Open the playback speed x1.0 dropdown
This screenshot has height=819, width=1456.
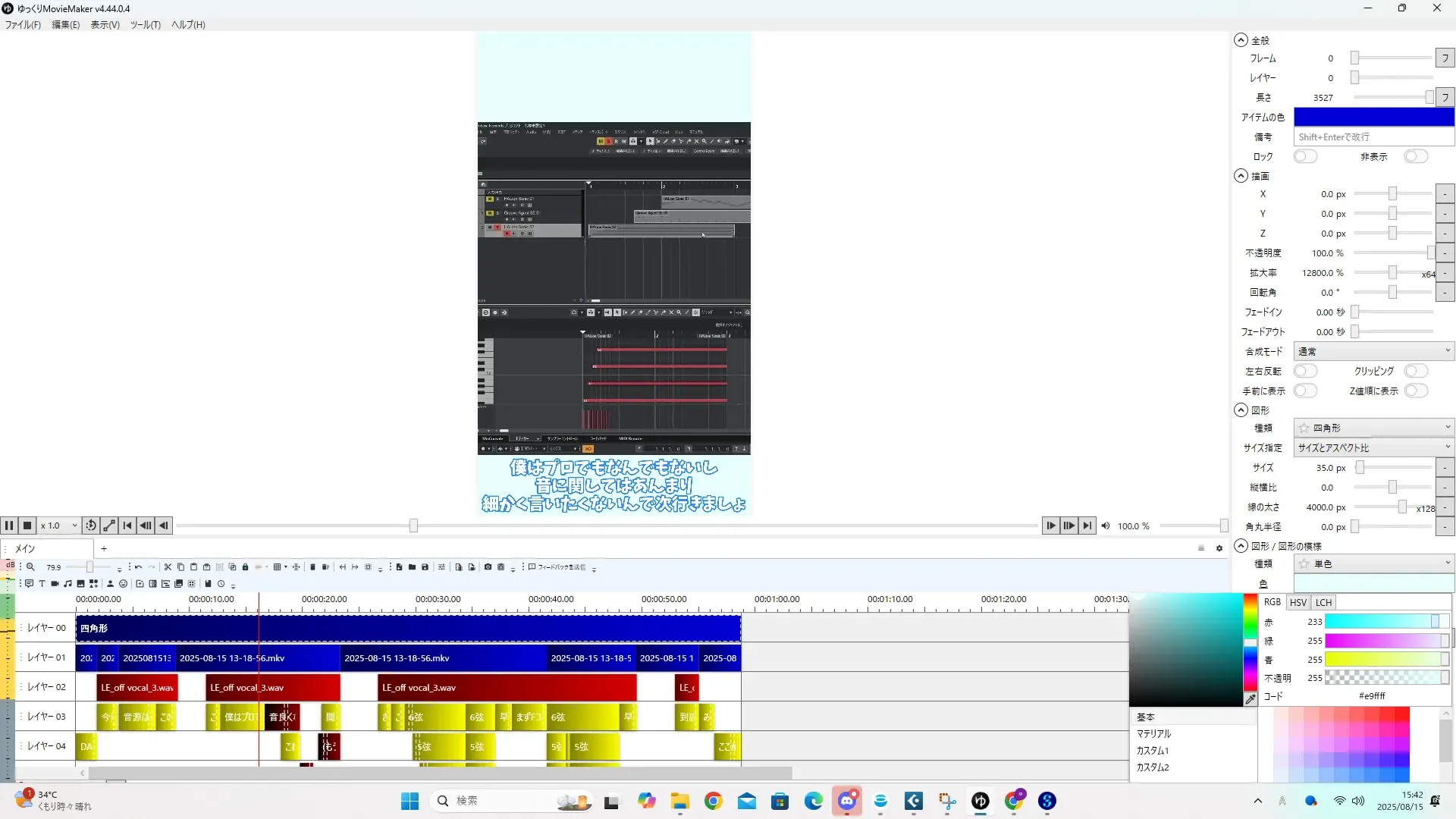[59, 526]
